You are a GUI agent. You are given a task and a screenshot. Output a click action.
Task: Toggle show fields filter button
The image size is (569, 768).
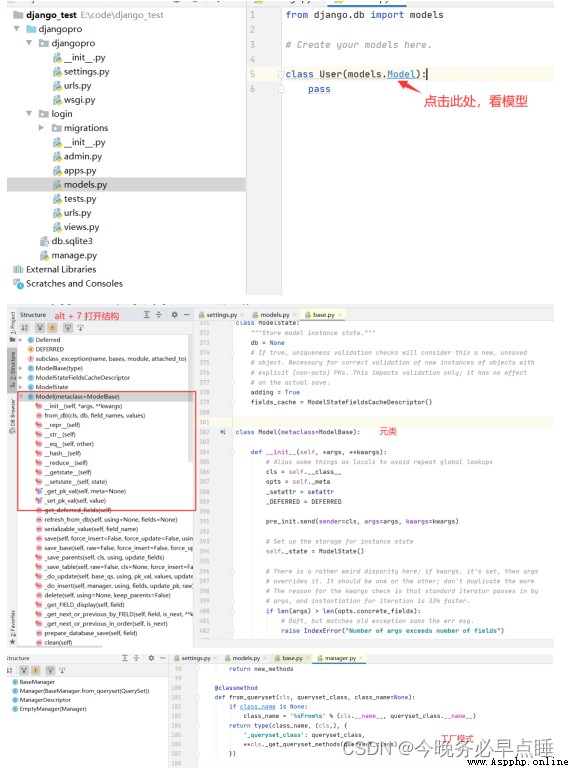52,328
